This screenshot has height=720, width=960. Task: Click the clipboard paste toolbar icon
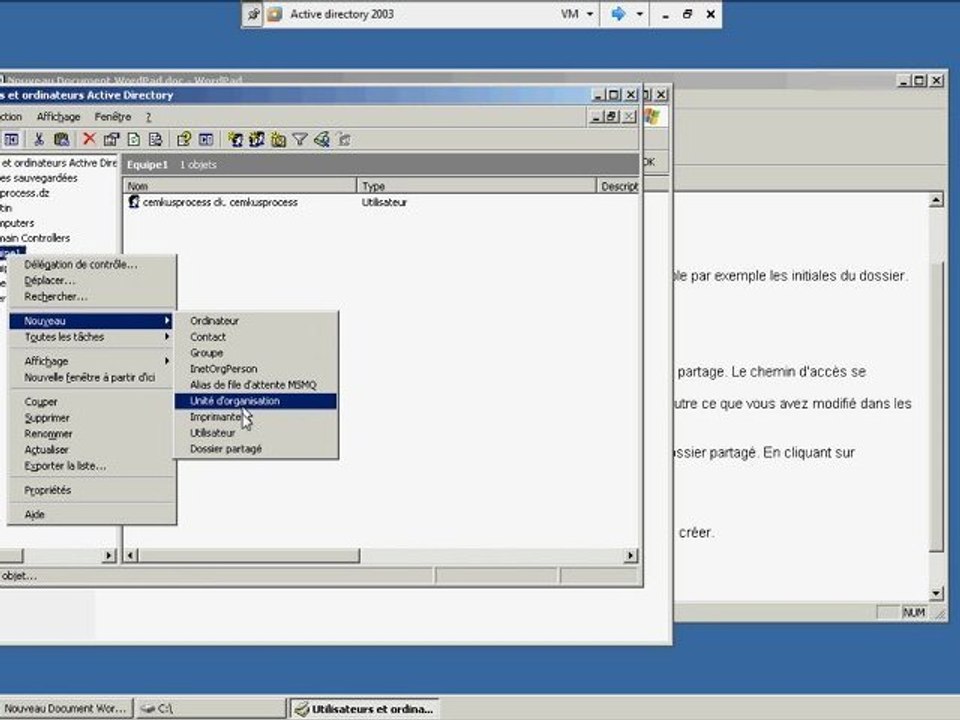coord(61,140)
